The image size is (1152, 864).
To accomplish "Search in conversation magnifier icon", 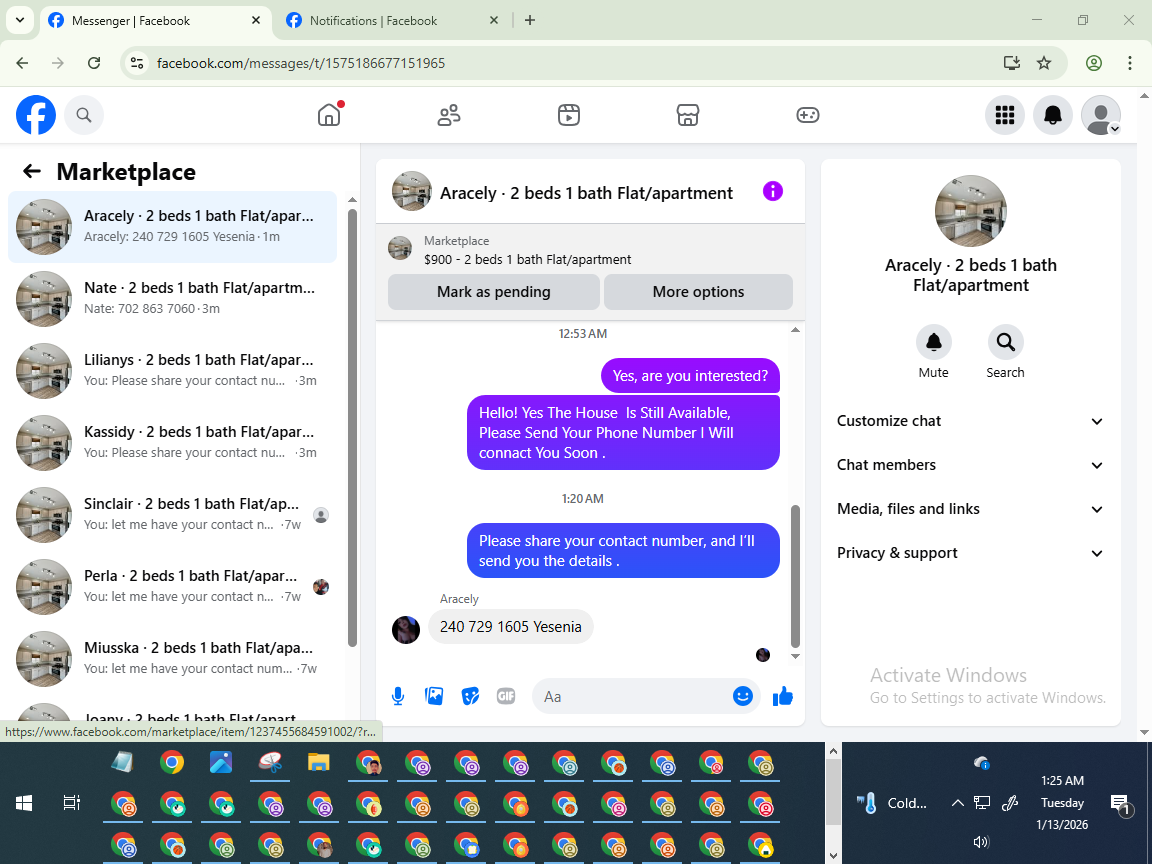I will (x=1005, y=342).
